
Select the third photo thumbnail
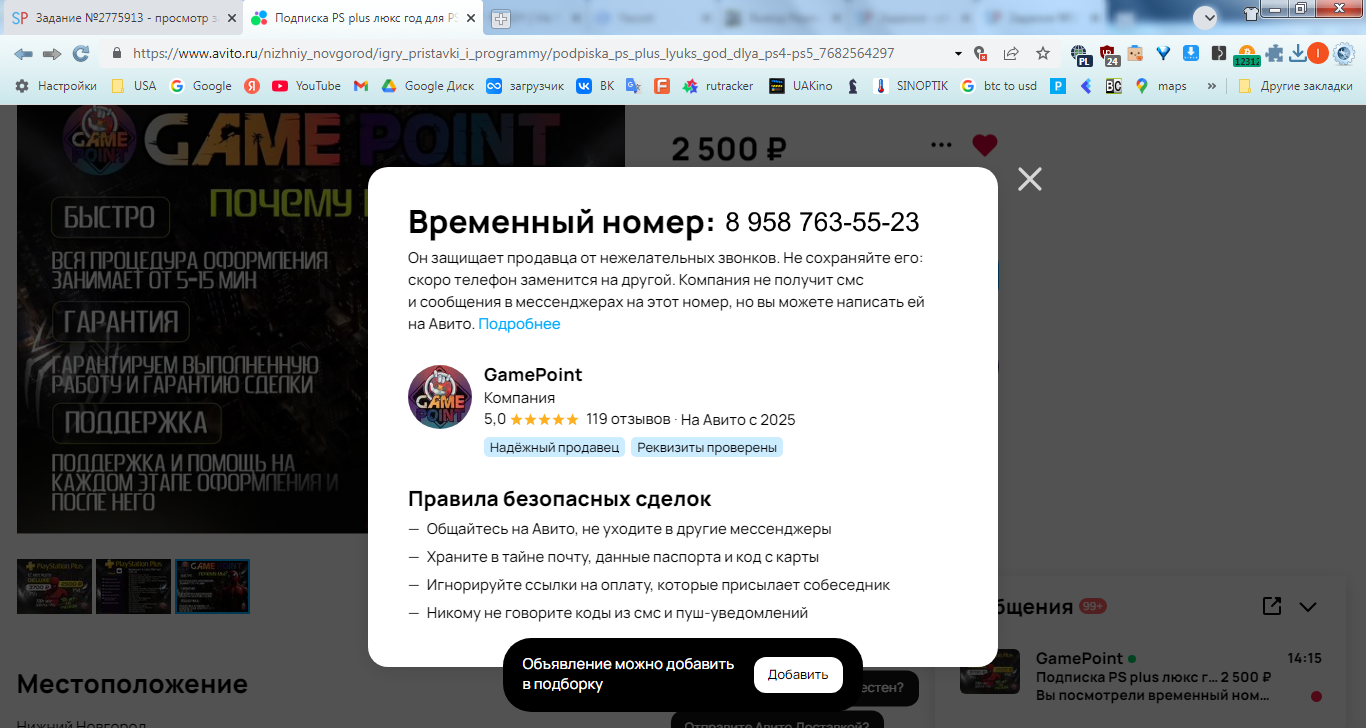(x=213, y=586)
